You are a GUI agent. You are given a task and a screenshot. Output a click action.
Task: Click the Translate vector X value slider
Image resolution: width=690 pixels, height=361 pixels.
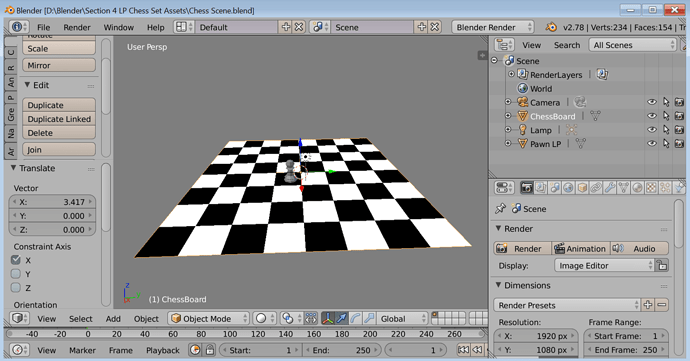point(52,202)
